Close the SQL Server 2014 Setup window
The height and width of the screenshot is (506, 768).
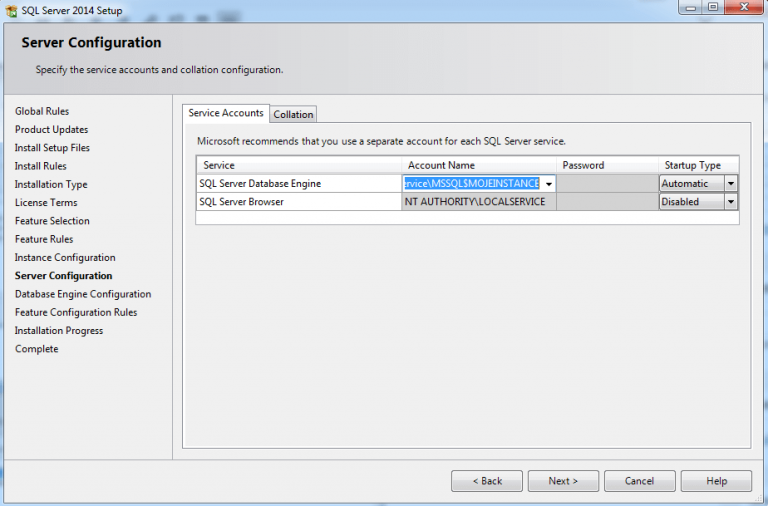[x=744, y=7]
